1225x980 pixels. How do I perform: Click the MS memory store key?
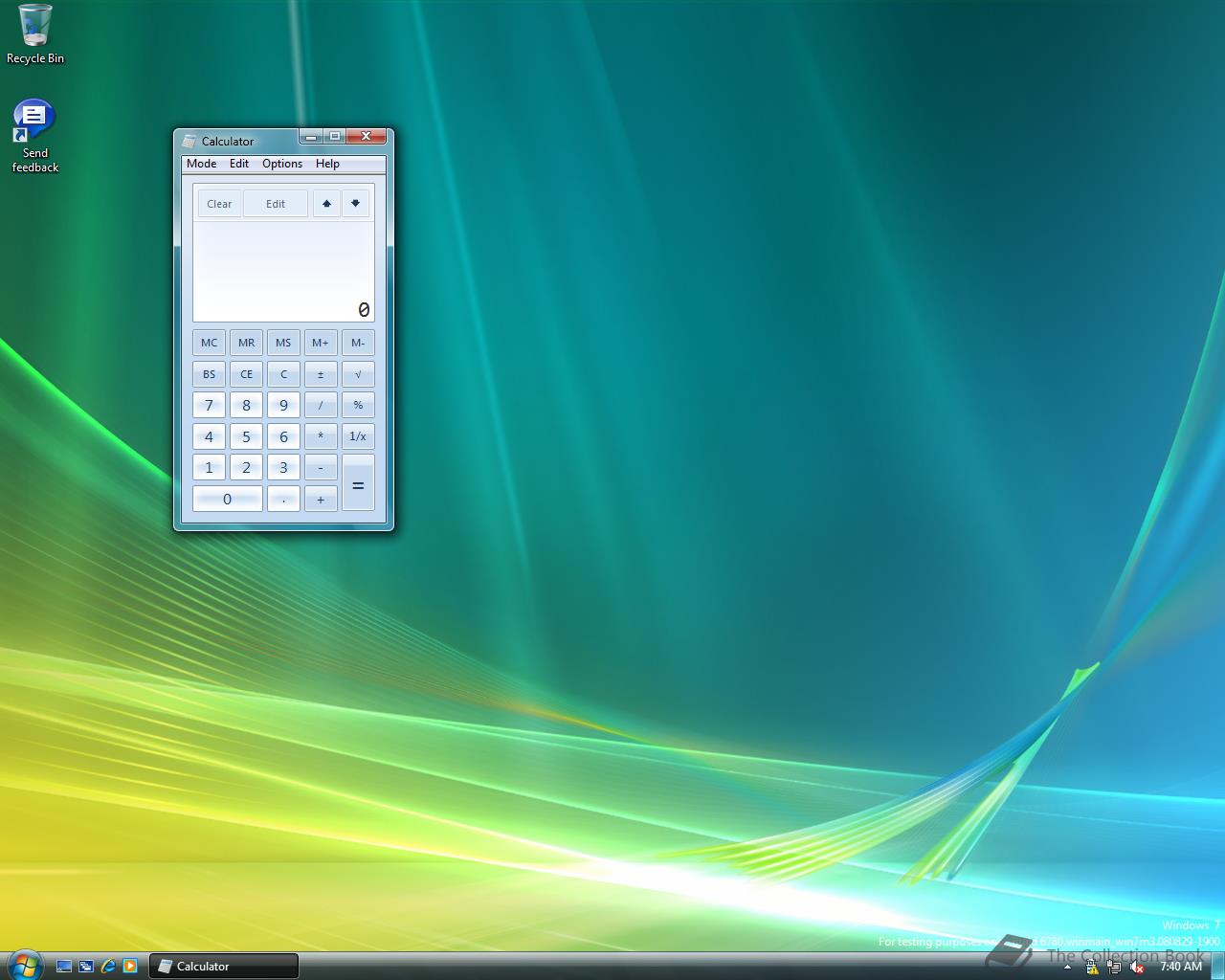point(283,343)
